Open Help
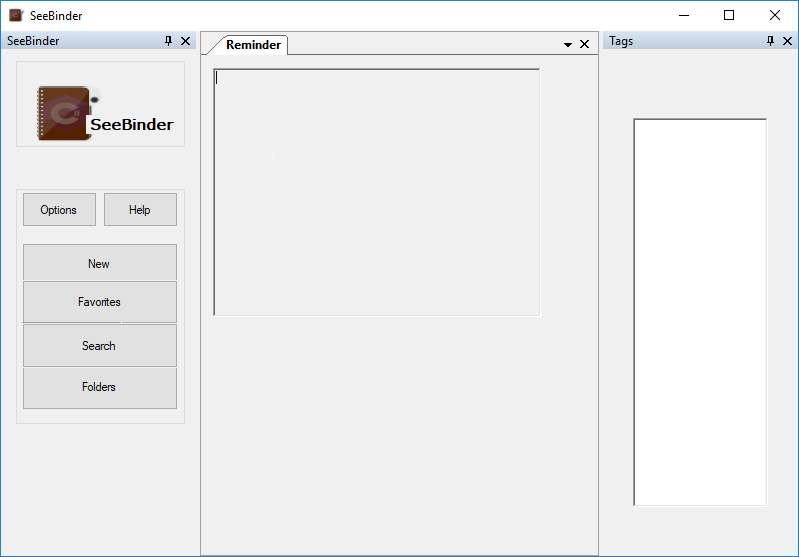 tap(140, 209)
